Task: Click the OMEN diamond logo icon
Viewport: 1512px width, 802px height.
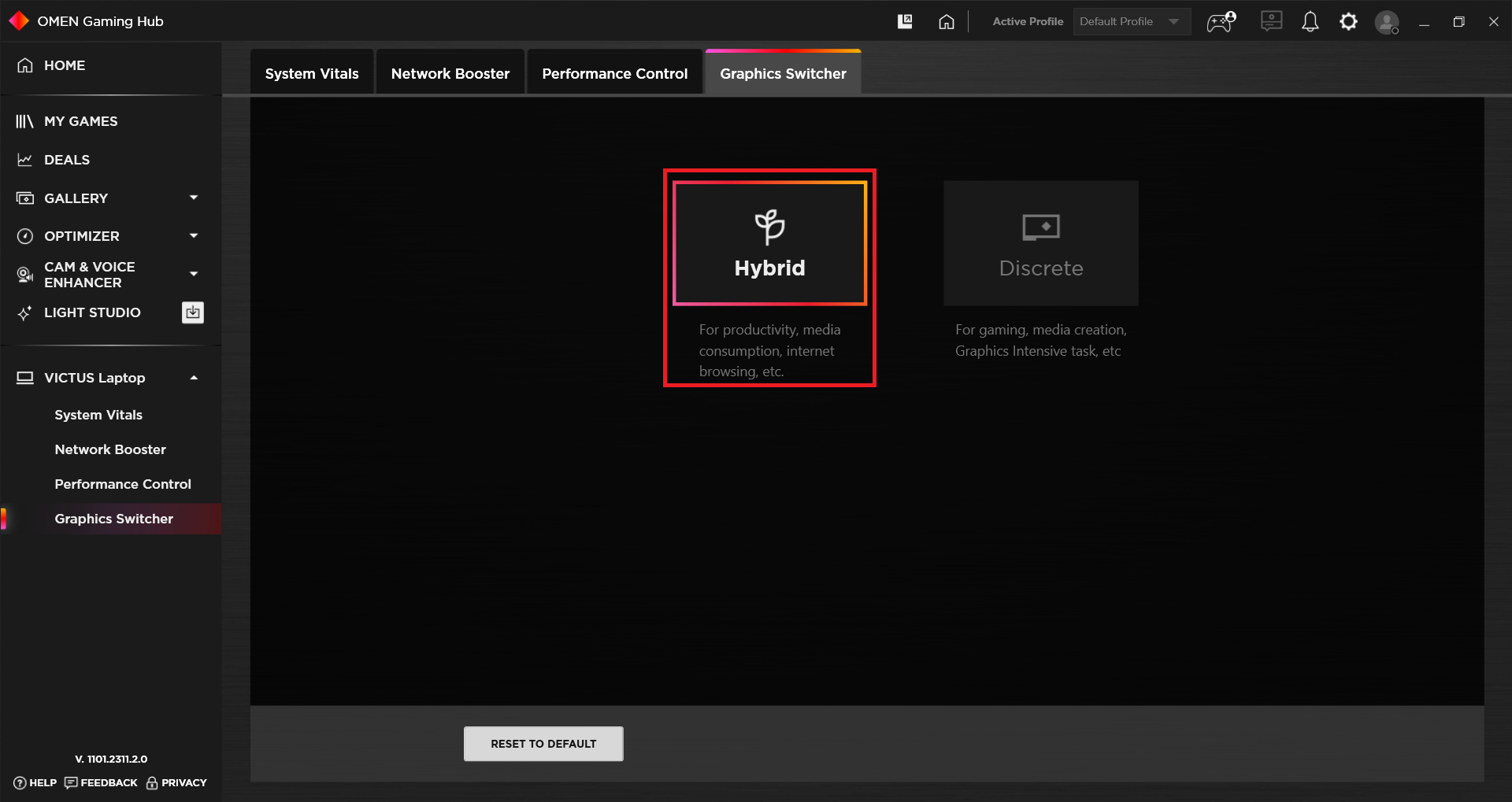Action: click(x=19, y=21)
